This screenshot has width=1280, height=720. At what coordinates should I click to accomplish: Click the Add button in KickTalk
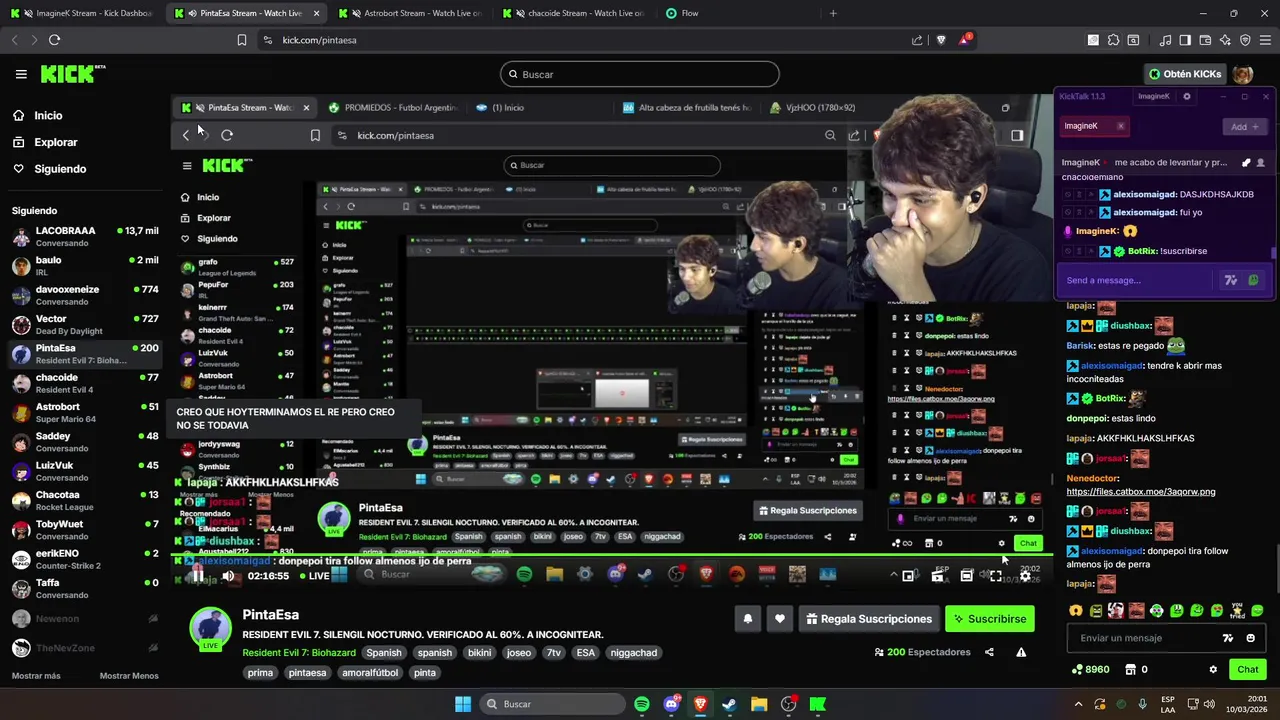[x=1245, y=127]
